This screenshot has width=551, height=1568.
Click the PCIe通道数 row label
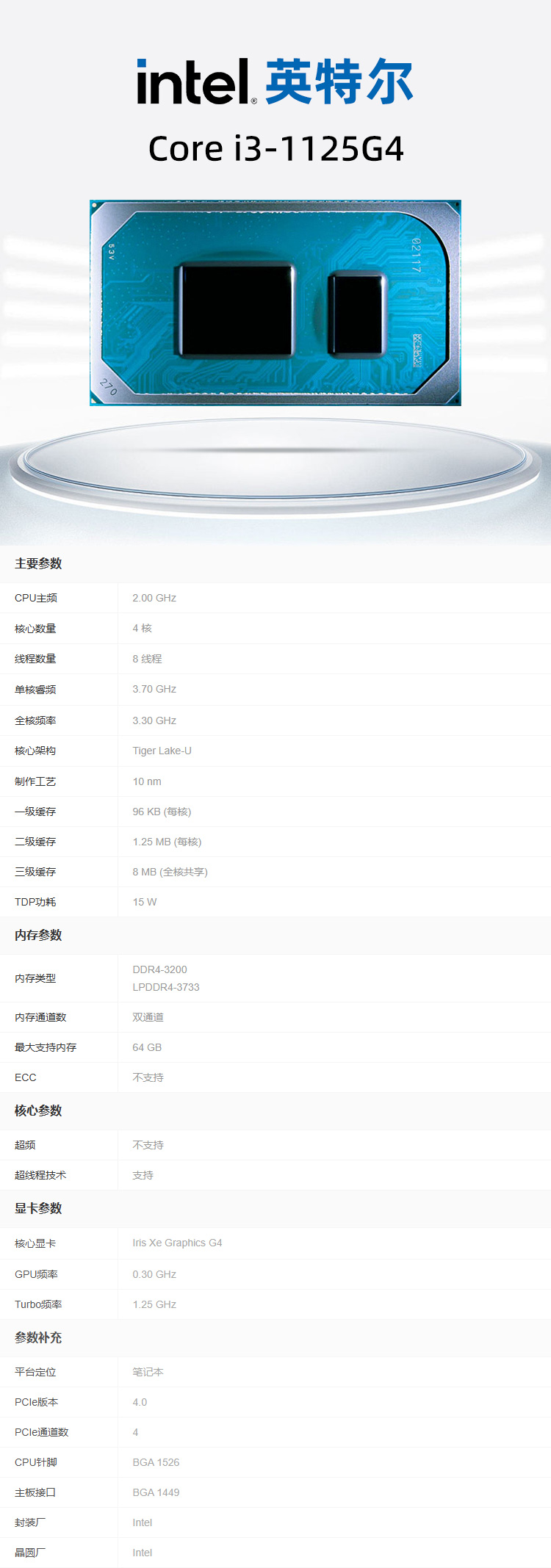point(41,1432)
